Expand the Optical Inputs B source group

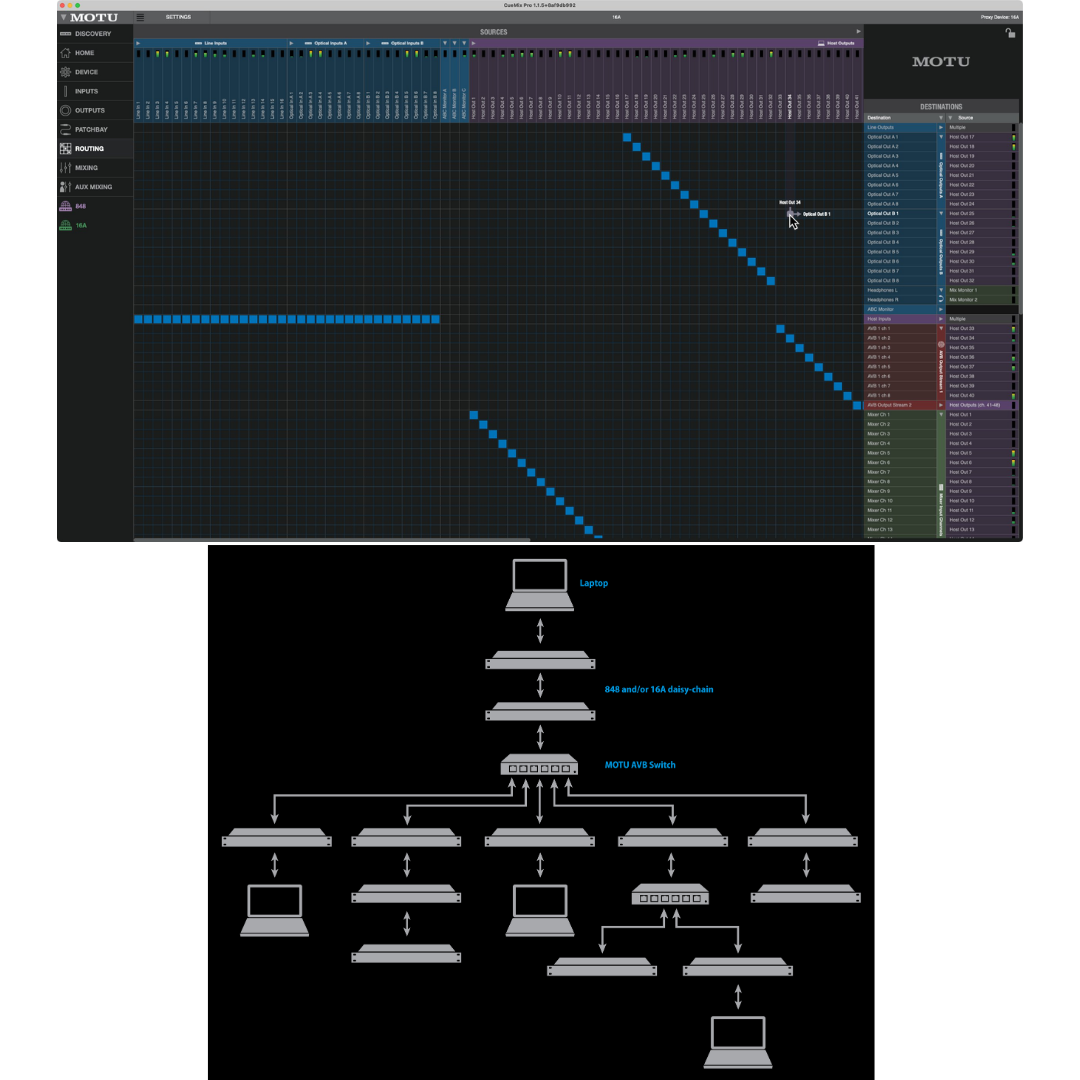click(x=368, y=43)
